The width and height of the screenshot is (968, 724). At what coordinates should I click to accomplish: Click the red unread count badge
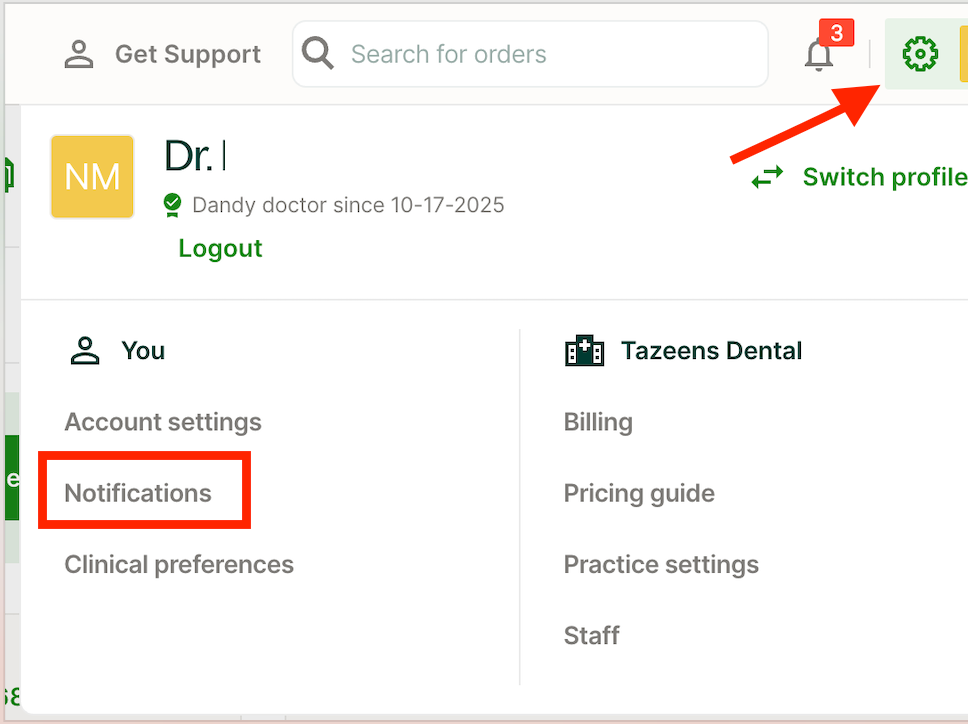[x=836, y=33]
